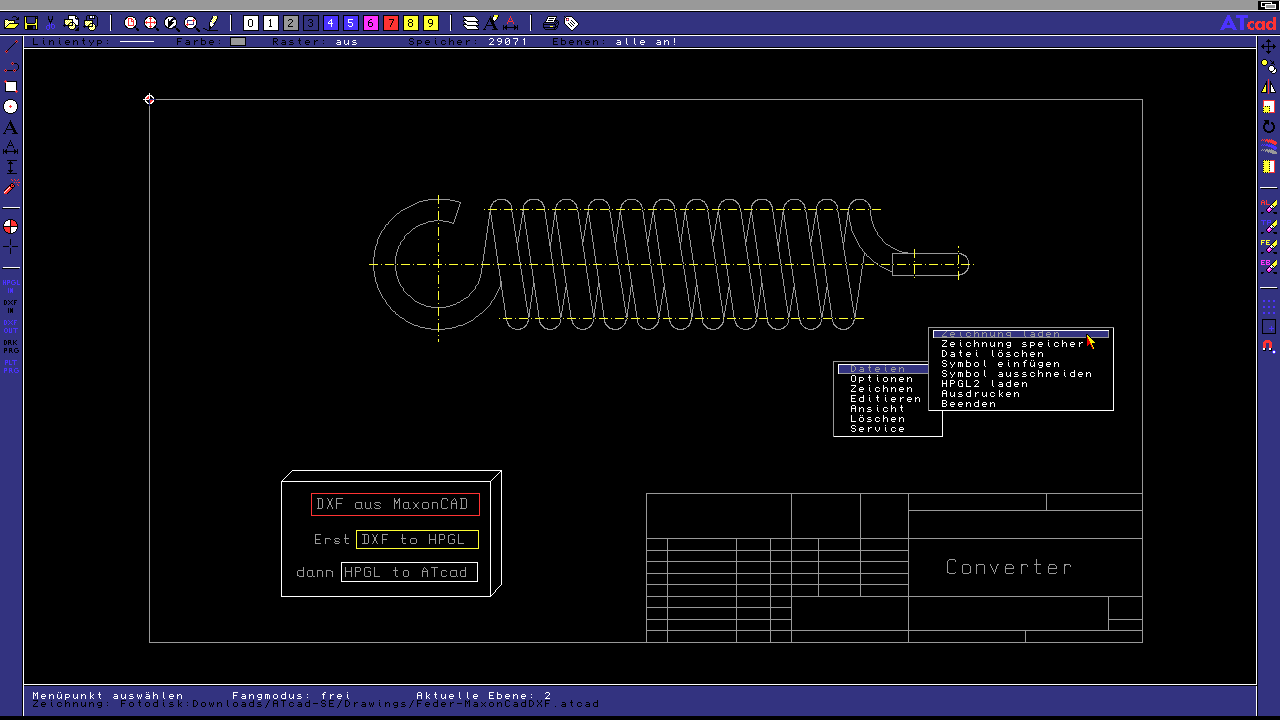Toggle layer 4 button
The width and height of the screenshot is (1280, 720).
[331, 22]
